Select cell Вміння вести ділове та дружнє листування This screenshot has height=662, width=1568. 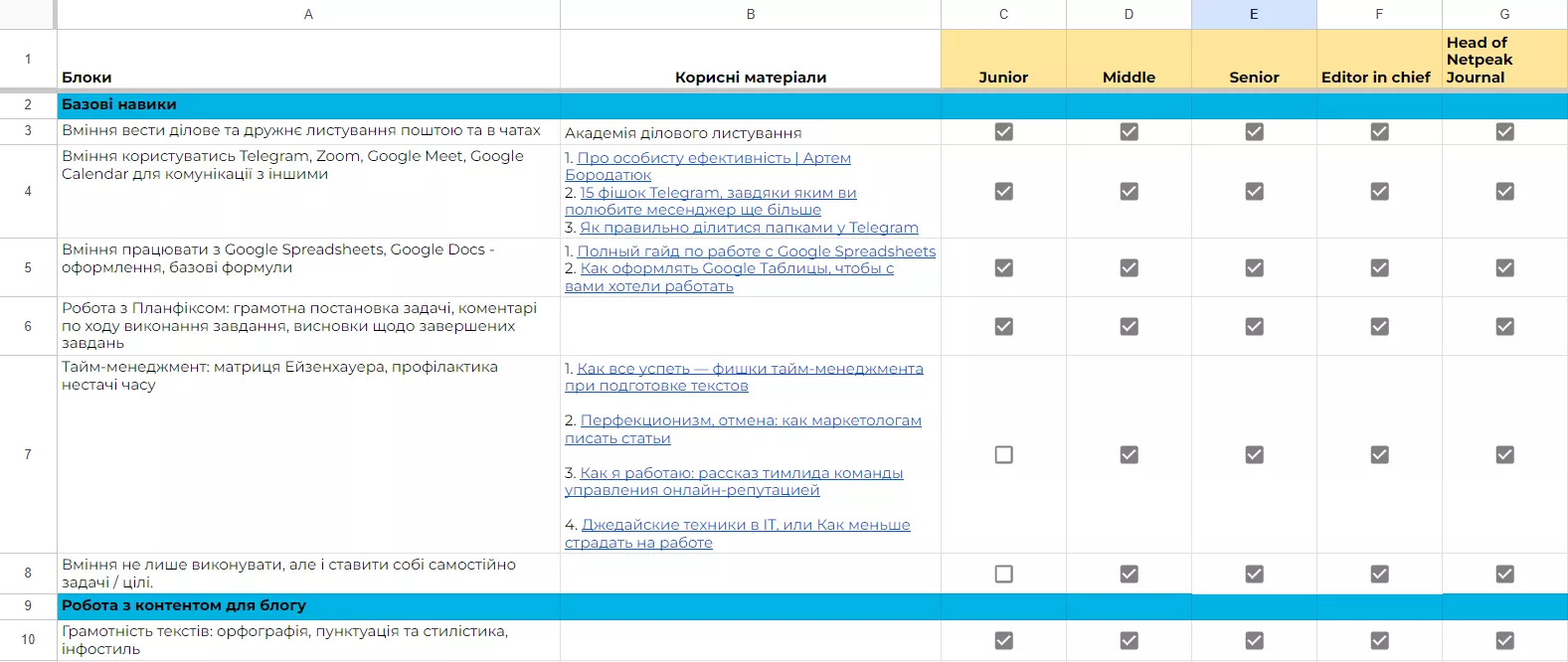tap(308, 132)
